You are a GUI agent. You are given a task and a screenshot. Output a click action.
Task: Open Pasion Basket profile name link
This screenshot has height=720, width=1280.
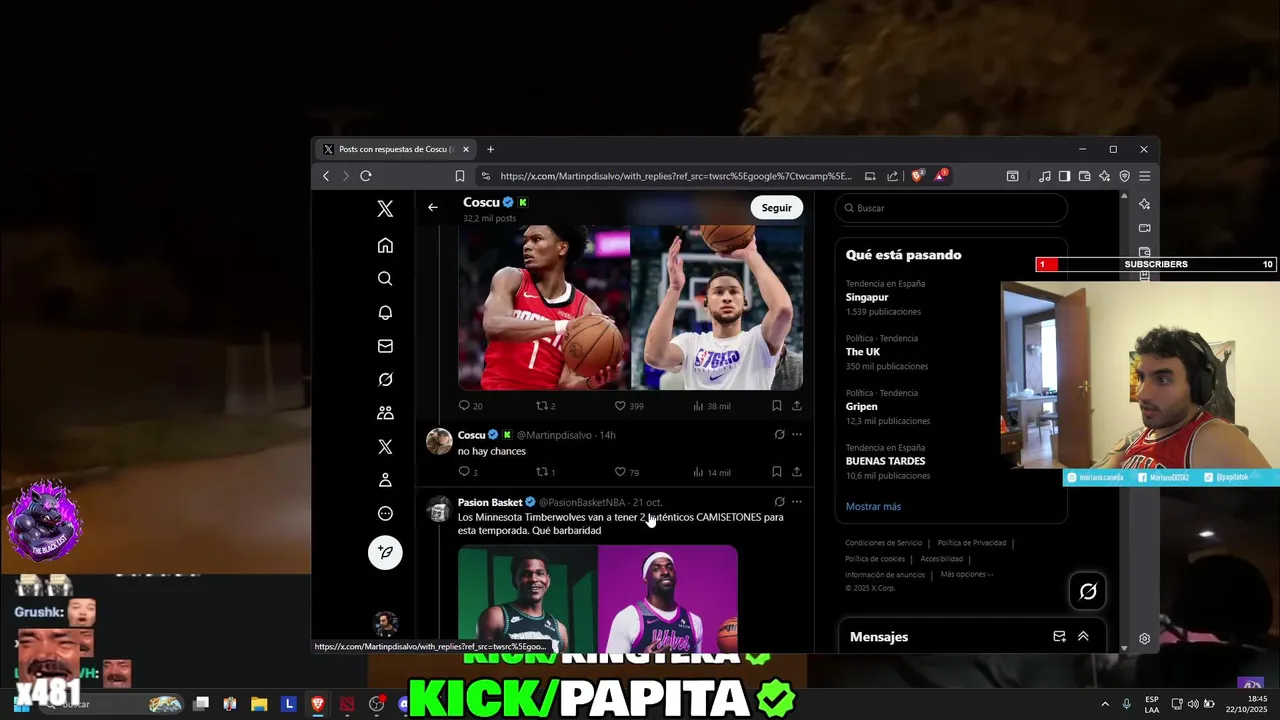click(490, 502)
